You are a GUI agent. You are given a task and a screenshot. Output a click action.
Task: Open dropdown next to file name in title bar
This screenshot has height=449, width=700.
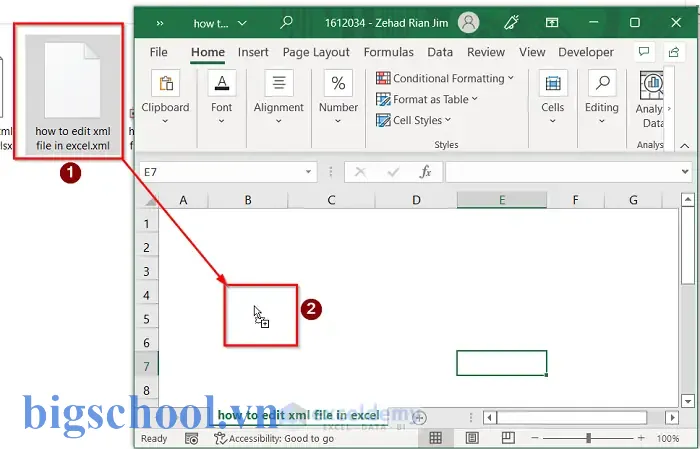coord(242,23)
